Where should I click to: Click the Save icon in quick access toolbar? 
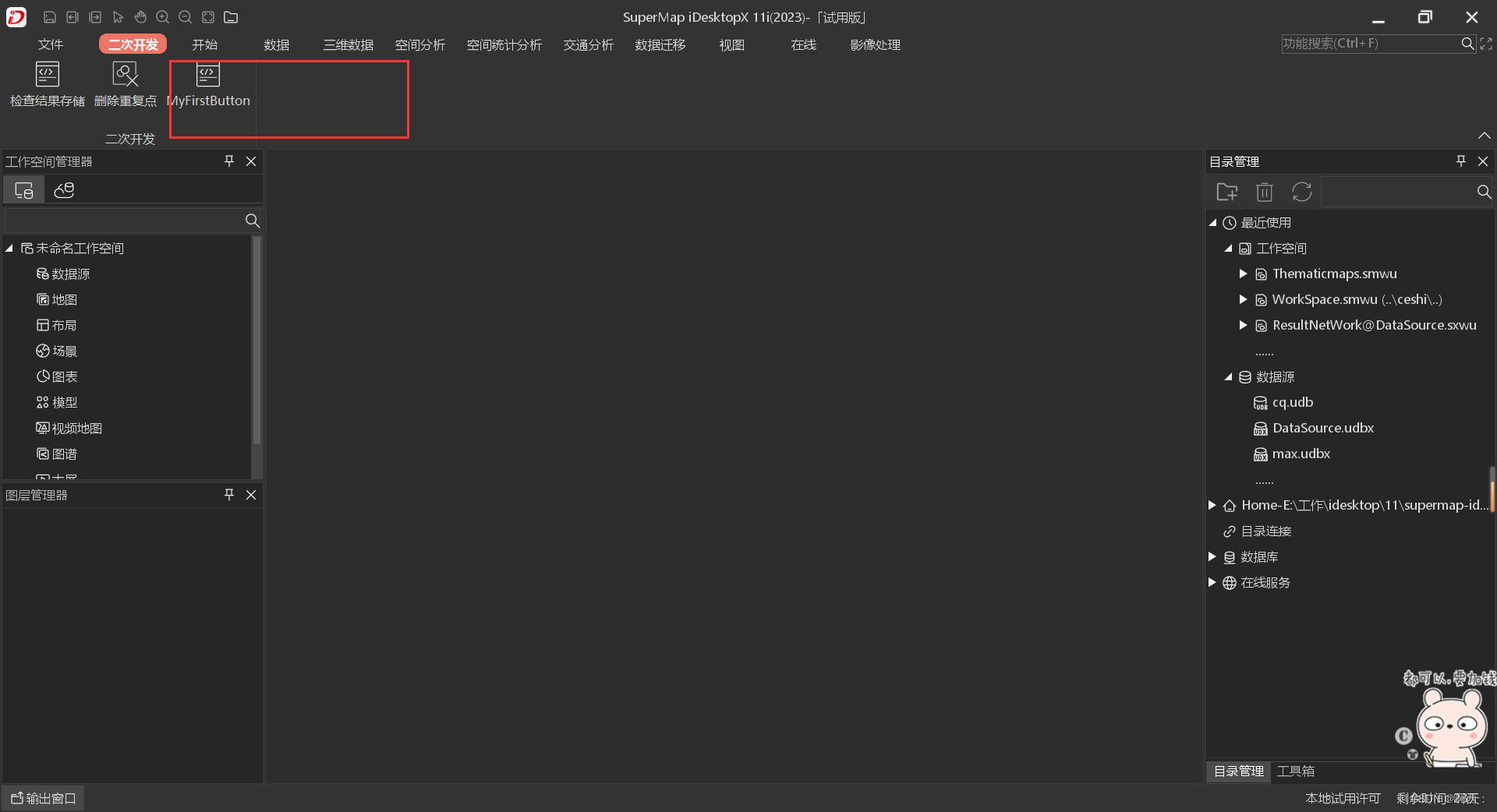tap(50, 17)
